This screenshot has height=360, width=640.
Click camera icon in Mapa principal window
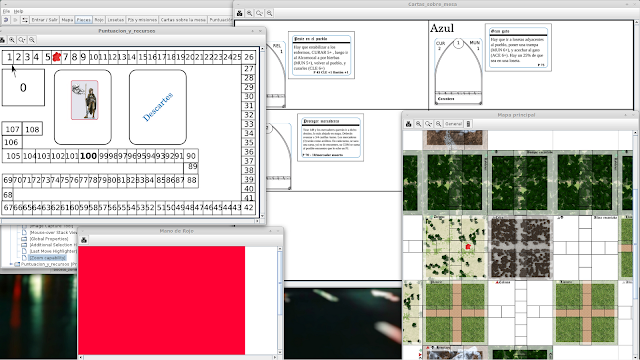pos(409,124)
